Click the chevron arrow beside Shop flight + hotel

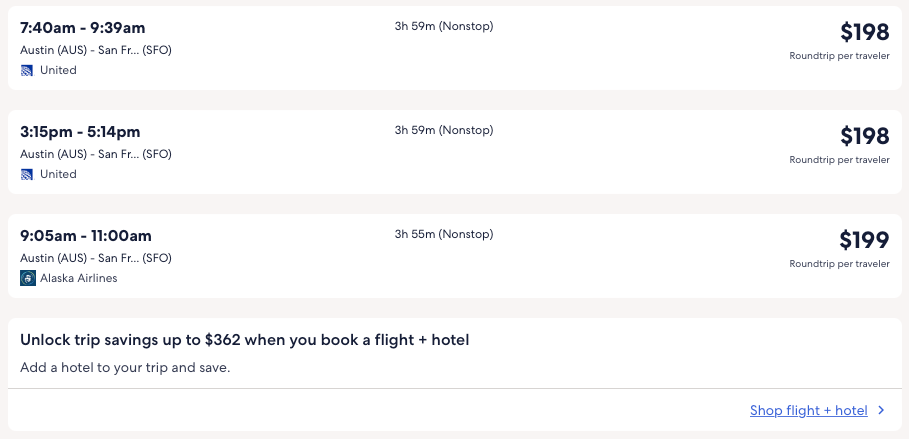click(881, 410)
